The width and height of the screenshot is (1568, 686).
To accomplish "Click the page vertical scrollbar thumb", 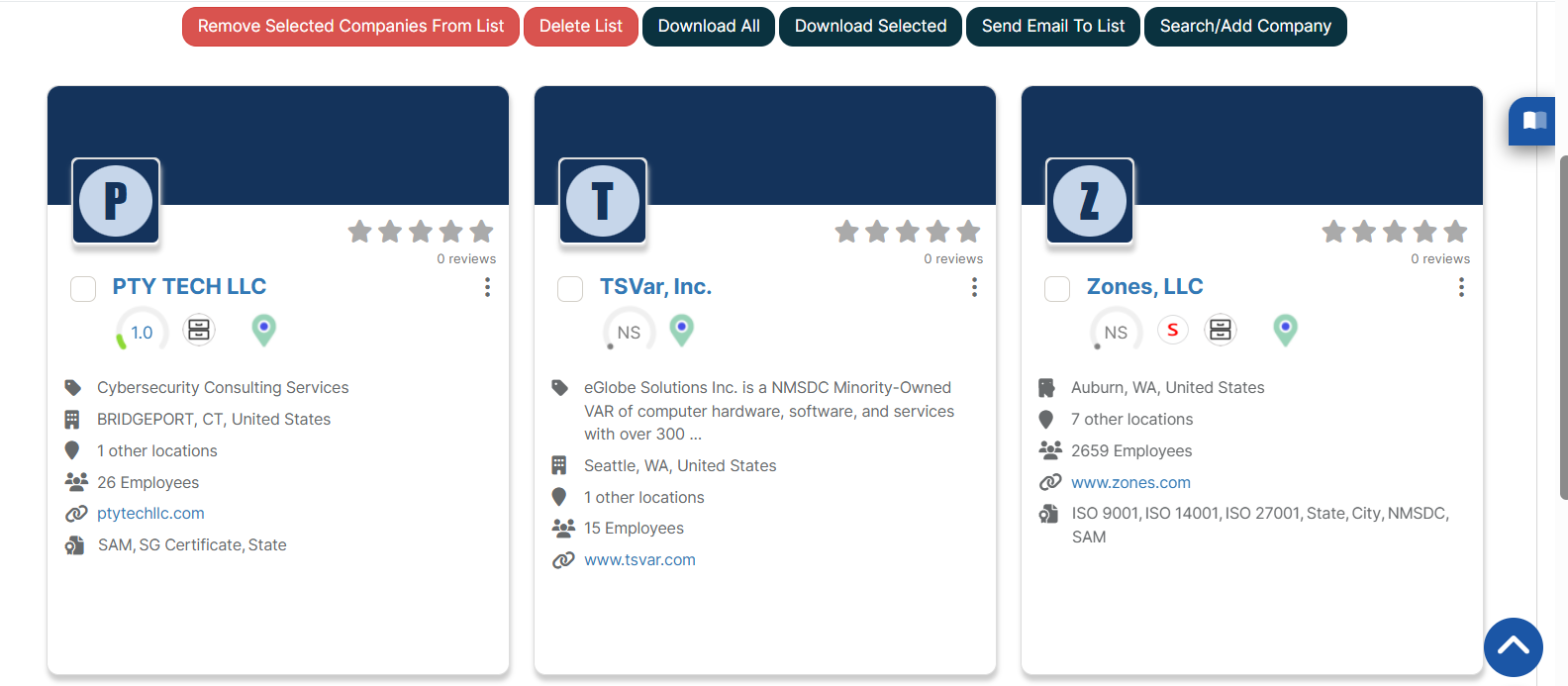I will (x=1563, y=327).
